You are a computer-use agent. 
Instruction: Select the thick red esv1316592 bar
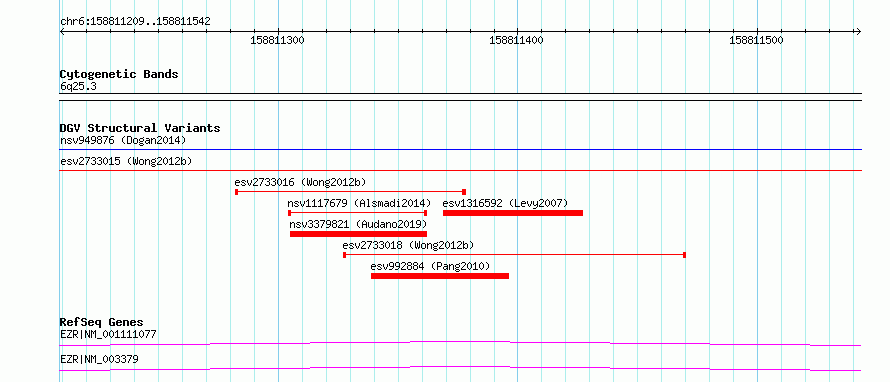tap(513, 213)
